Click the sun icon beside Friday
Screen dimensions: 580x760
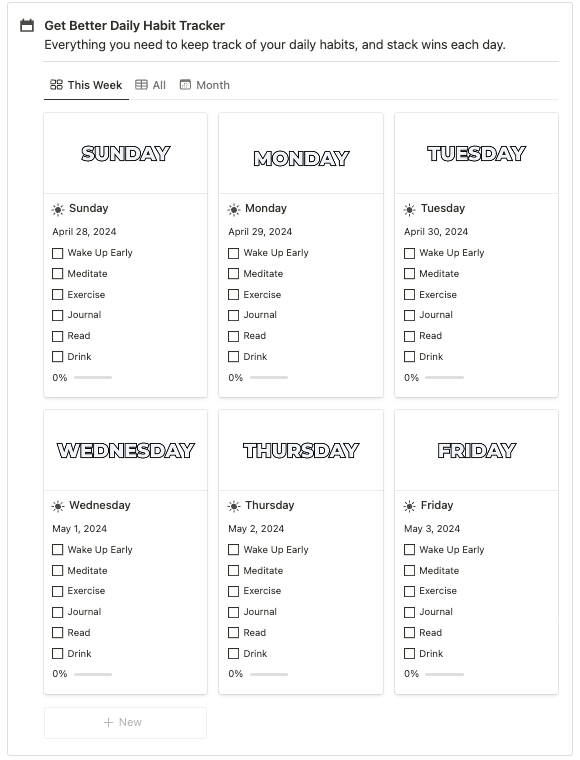409,507
